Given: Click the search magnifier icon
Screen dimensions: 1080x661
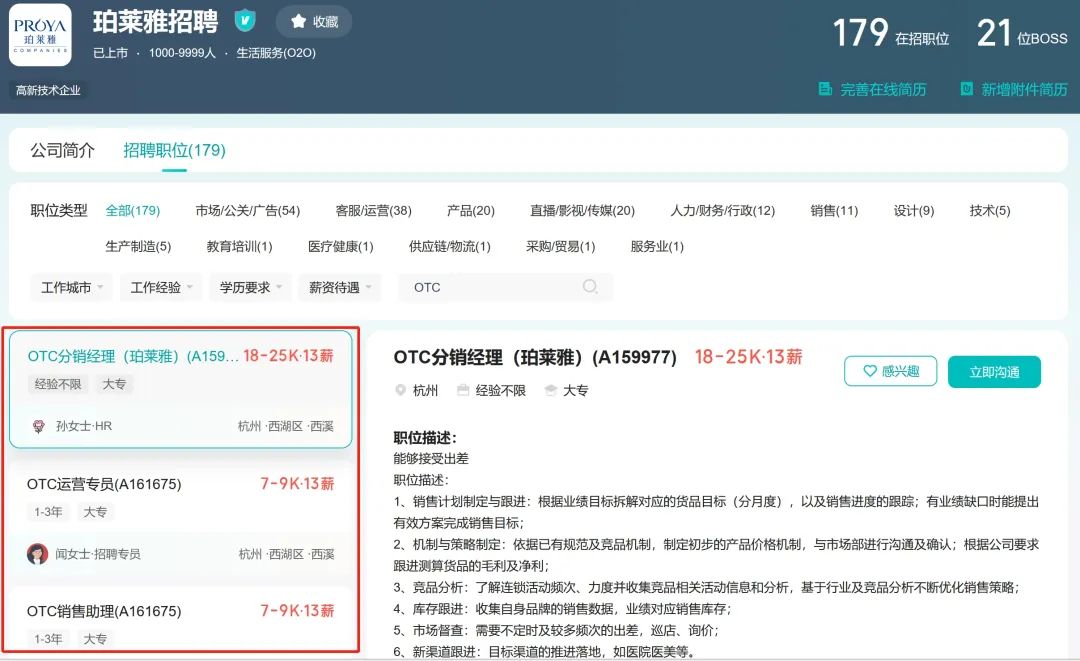Looking at the screenshot, I should click(590, 286).
